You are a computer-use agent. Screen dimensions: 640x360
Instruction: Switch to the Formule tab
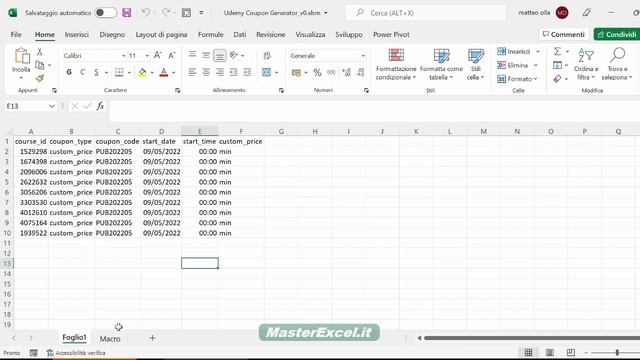211,35
